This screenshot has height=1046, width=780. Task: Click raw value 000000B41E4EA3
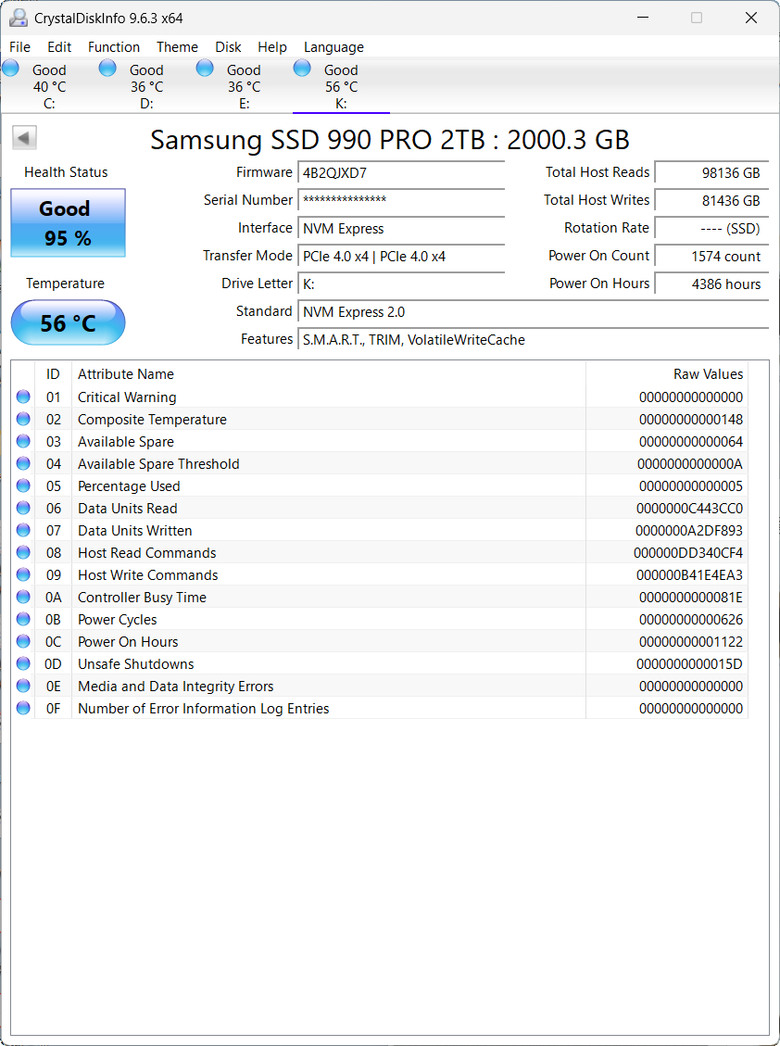click(x=688, y=575)
